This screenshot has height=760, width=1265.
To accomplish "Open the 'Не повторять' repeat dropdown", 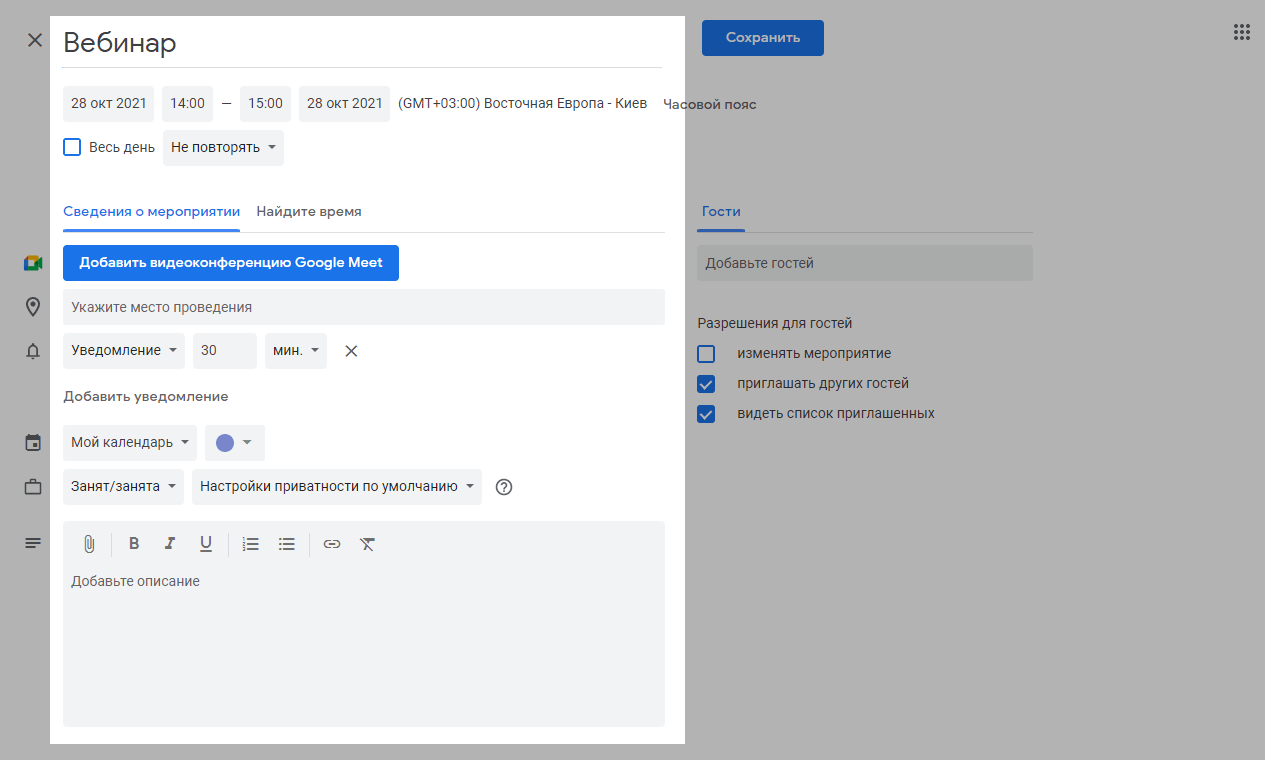I will (x=223, y=148).
